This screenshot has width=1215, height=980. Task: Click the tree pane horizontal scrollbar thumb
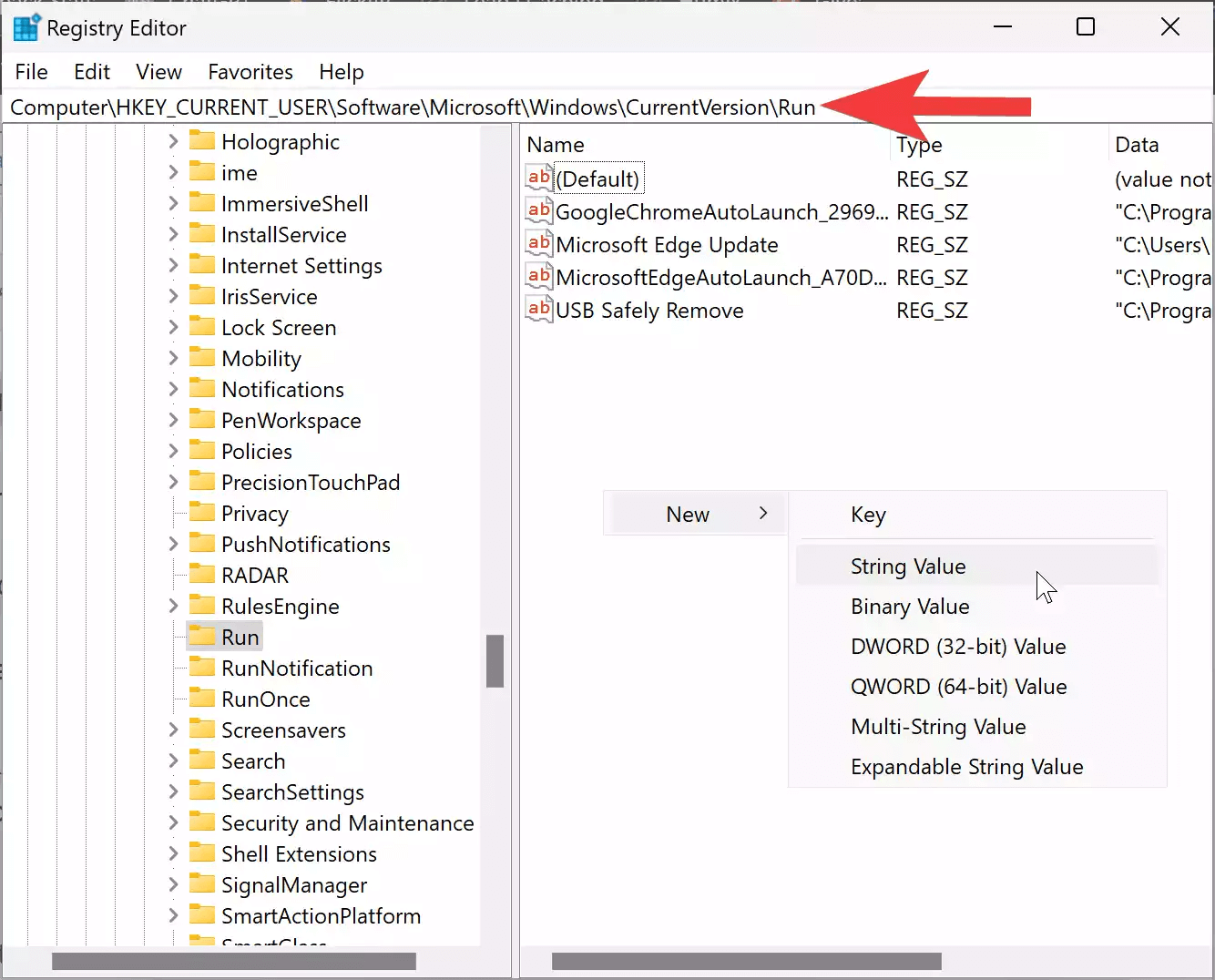(x=234, y=961)
